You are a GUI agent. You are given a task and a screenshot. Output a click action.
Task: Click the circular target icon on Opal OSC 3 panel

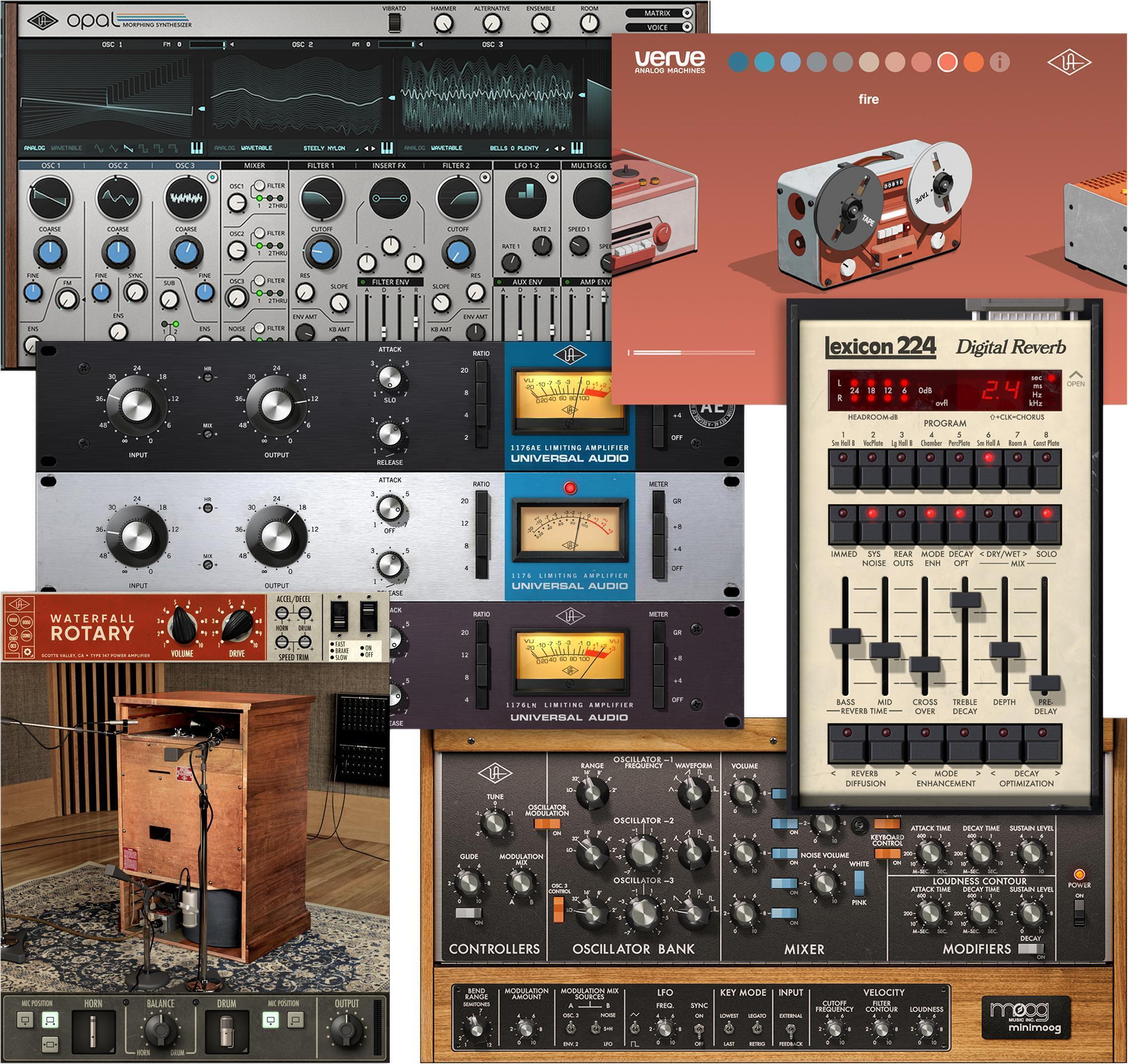point(212,178)
